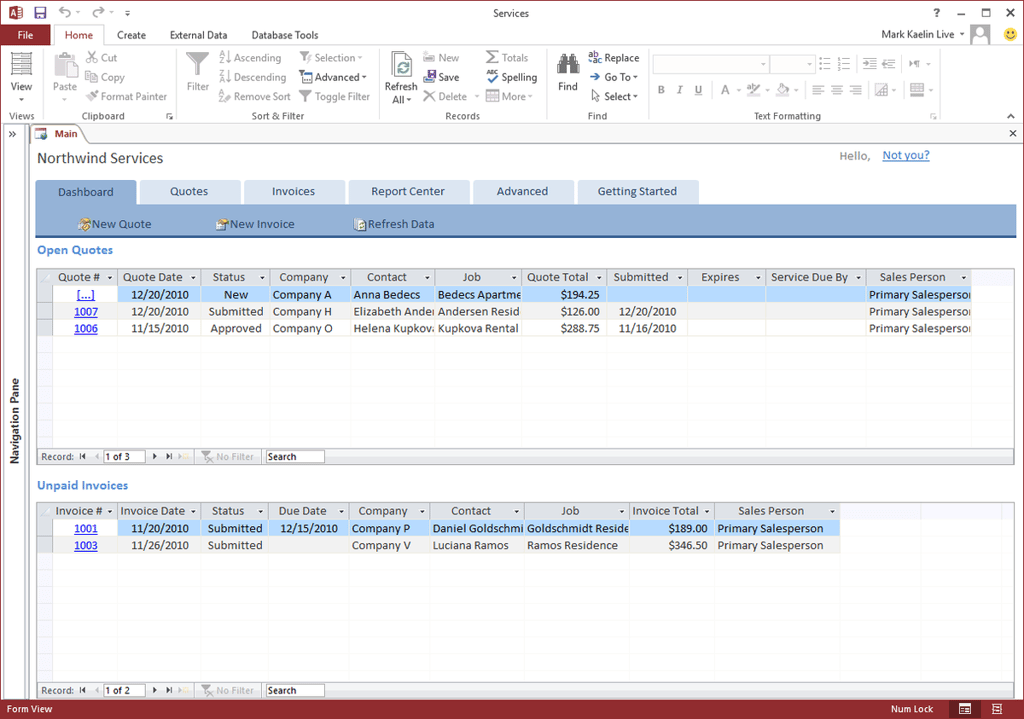Screen dimensions: 1024x719
Task: Toggle center text alignment
Action: click(x=837, y=89)
